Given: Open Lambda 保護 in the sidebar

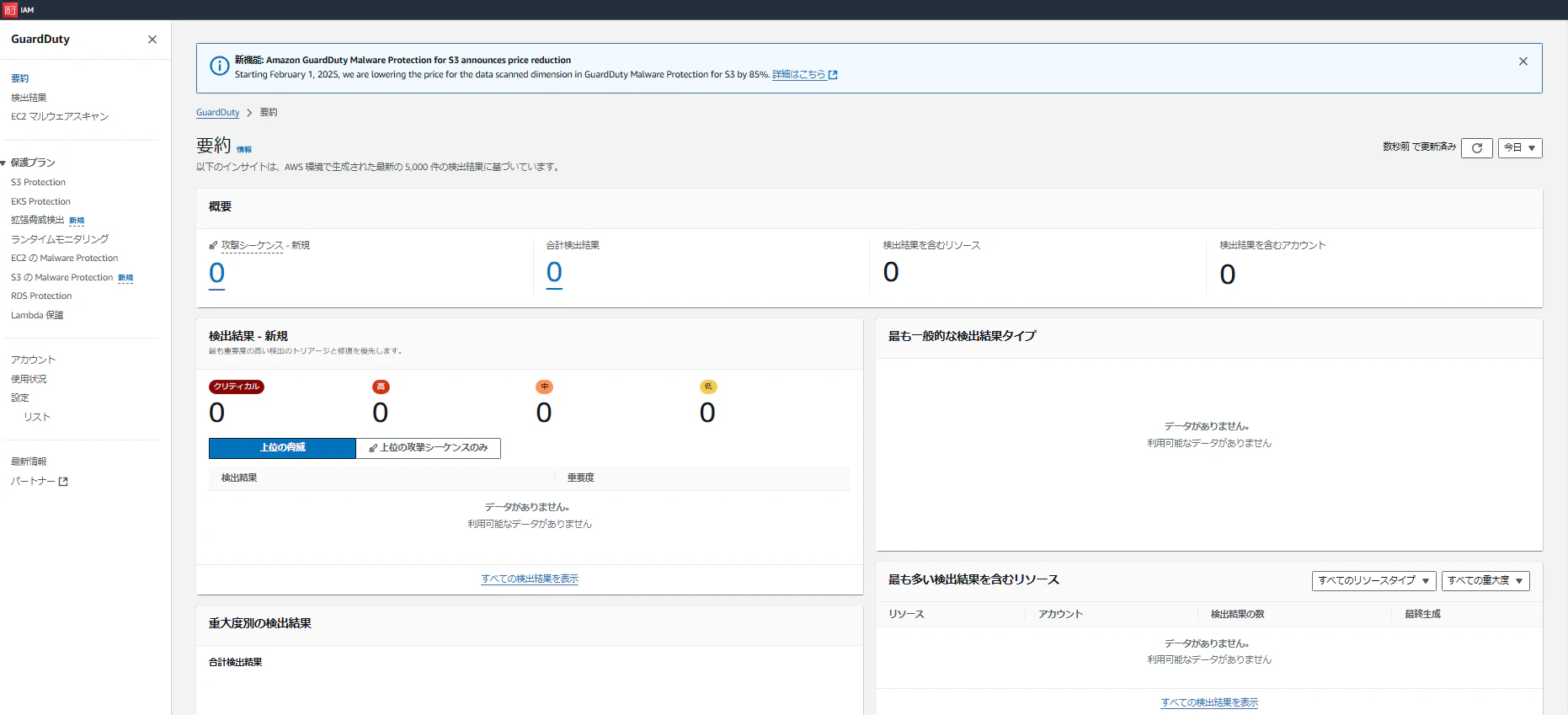Looking at the screenshot, I should tap(37, 315).
